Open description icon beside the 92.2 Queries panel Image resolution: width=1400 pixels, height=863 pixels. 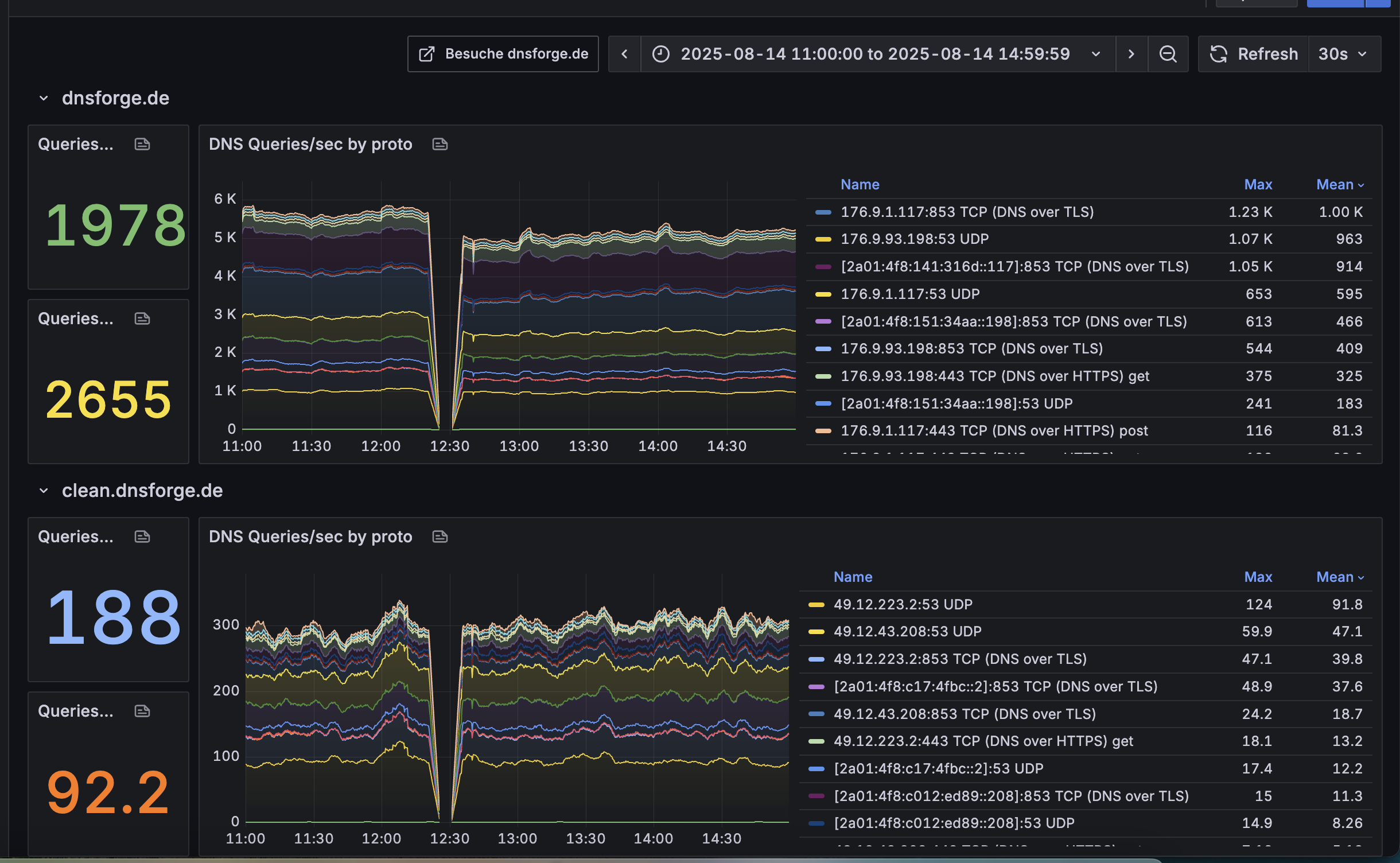point(142,711)
